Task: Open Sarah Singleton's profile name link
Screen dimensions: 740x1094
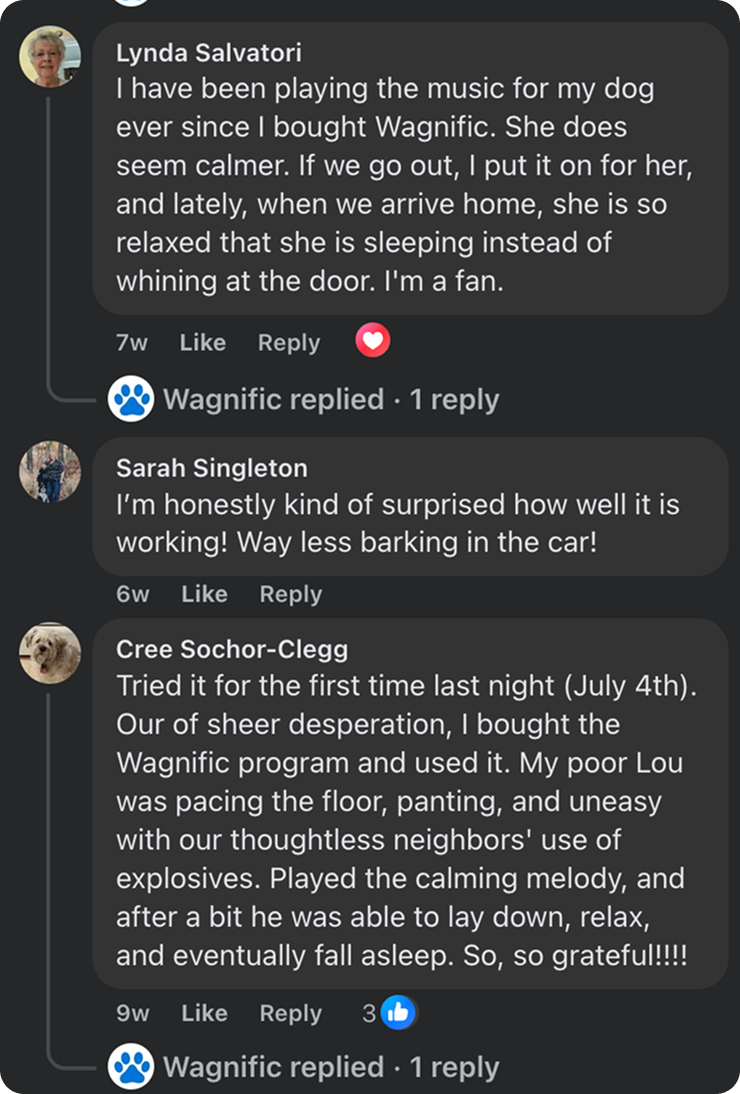Action: pos(212,468)
